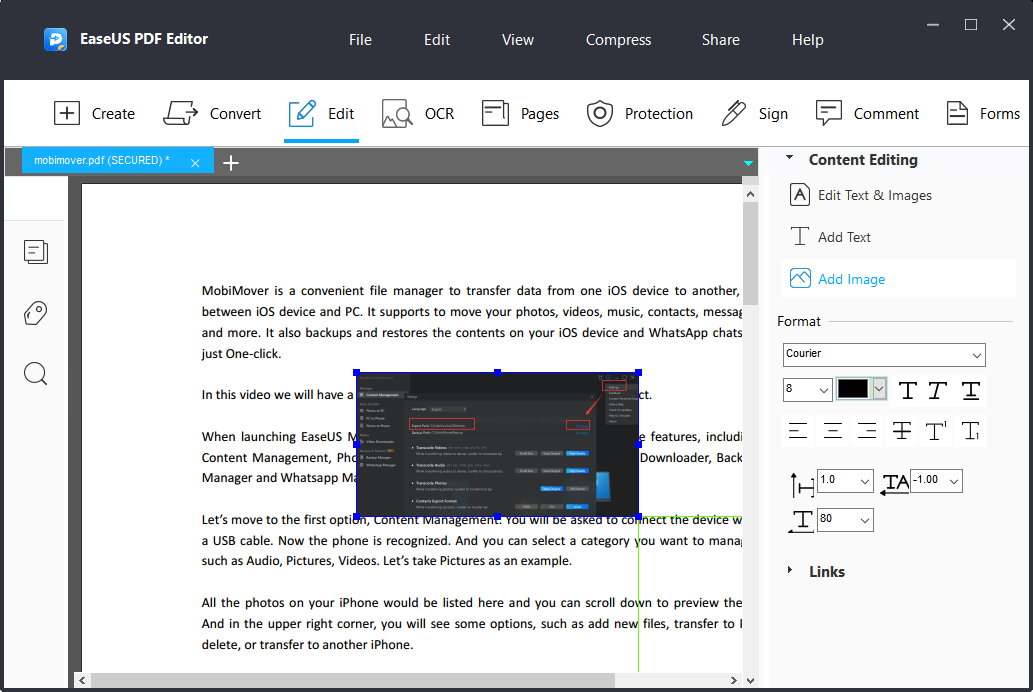
Task: Open the Compress menu
Action: point(619,40)
